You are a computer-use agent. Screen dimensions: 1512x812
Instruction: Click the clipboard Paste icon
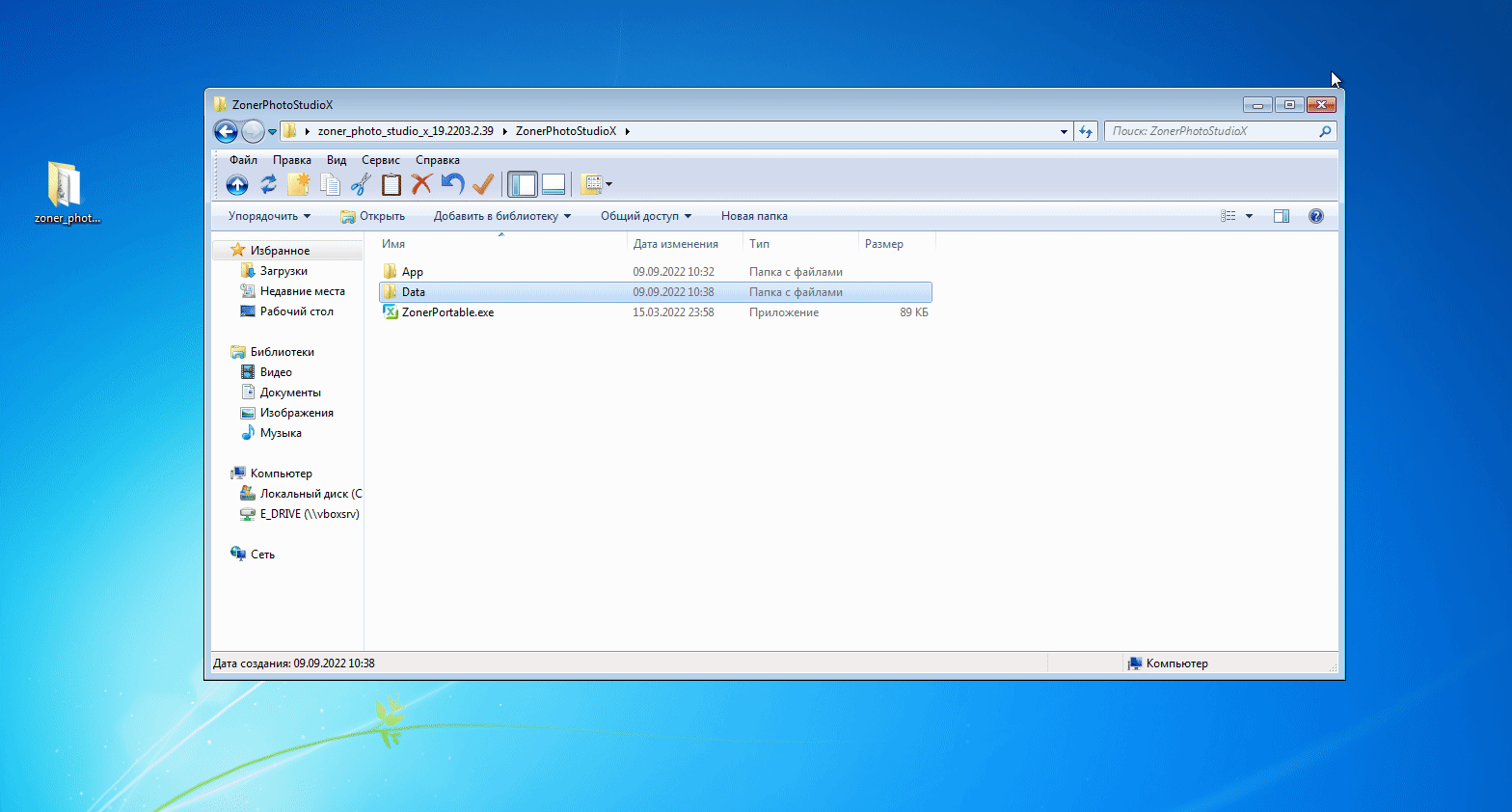(x=391, y=184)
